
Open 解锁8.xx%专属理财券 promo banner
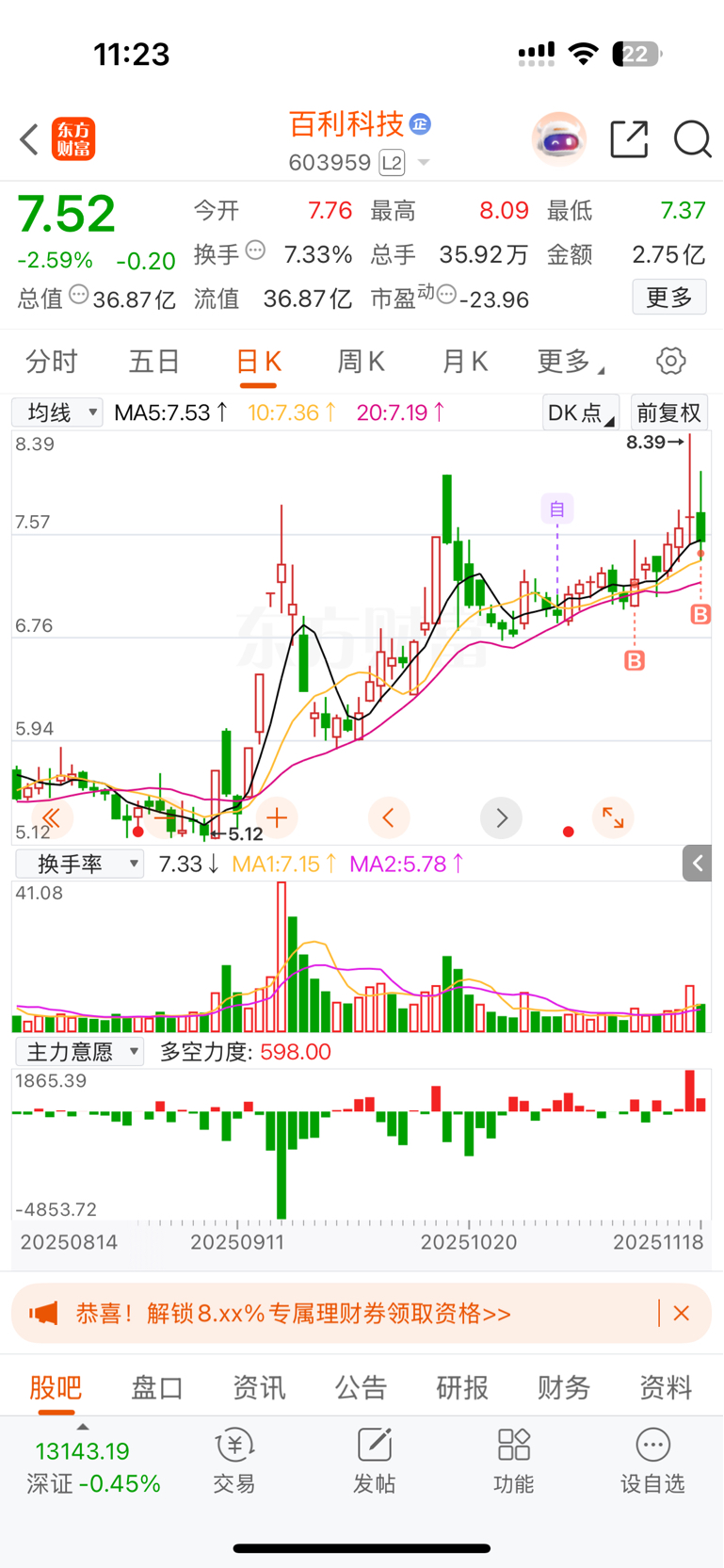[362, 1313]
